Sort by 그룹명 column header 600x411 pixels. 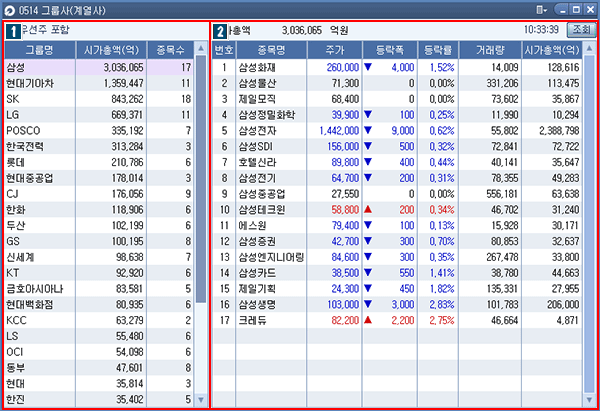(40, 50)
